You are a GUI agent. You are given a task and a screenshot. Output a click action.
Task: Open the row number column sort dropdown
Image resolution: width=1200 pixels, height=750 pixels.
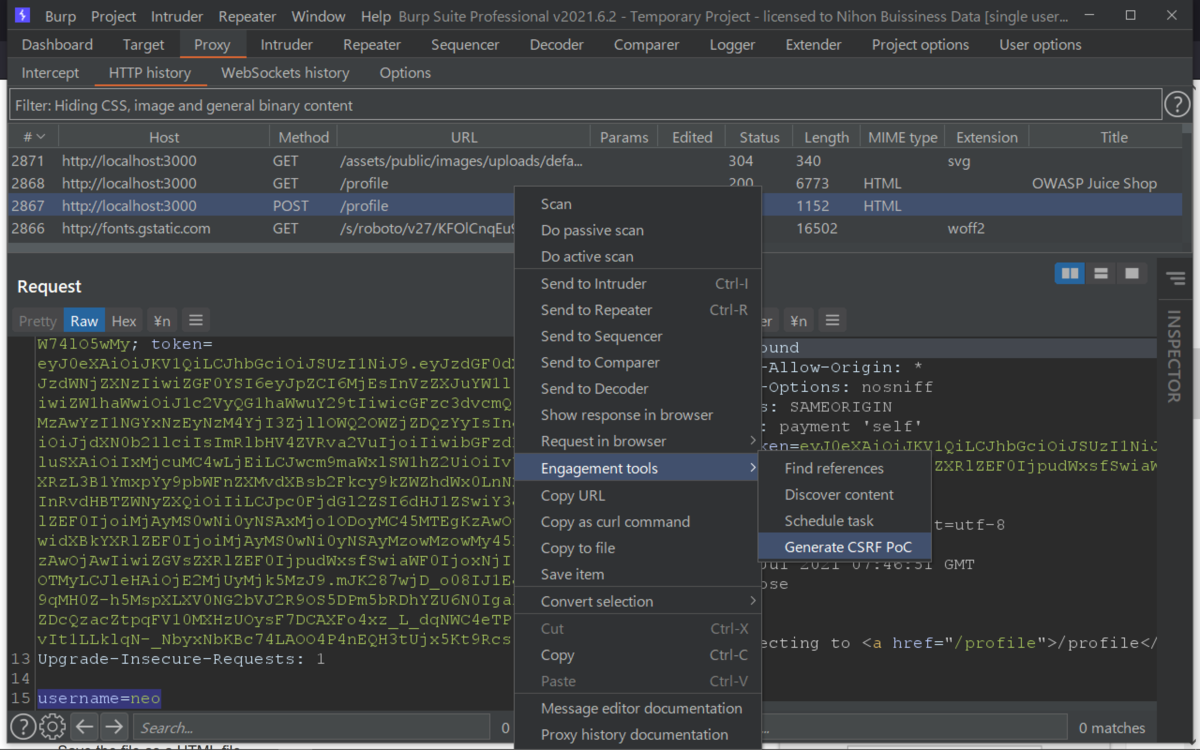(40, 137)
